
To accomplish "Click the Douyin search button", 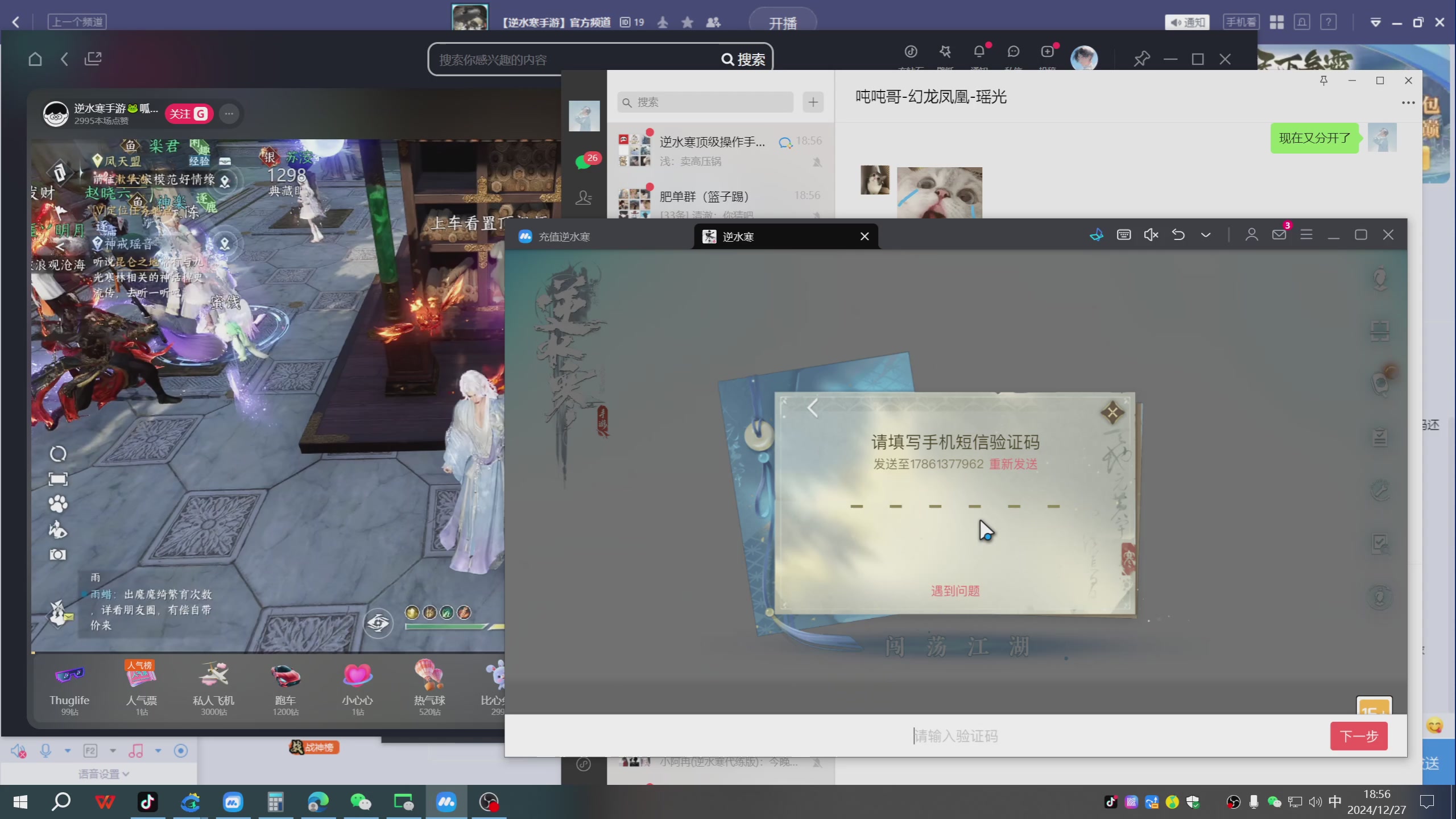I will pos(743,59).
